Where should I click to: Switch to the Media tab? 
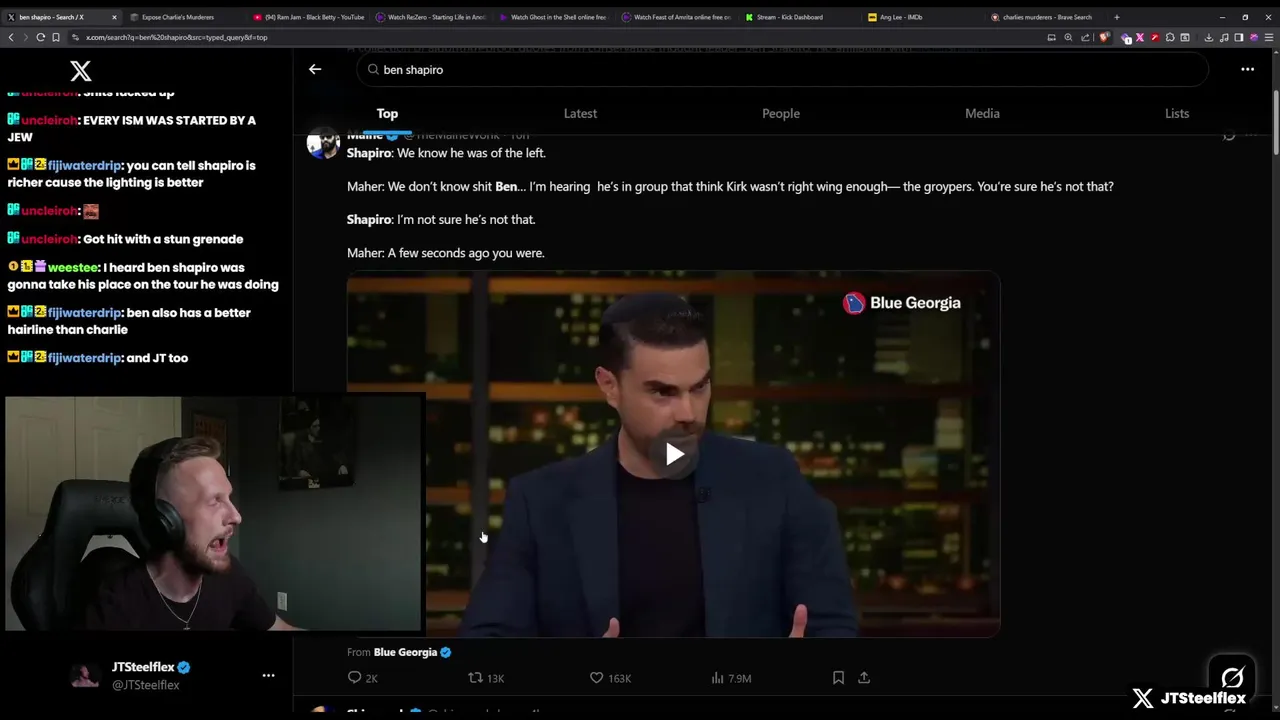pos(982,113)
